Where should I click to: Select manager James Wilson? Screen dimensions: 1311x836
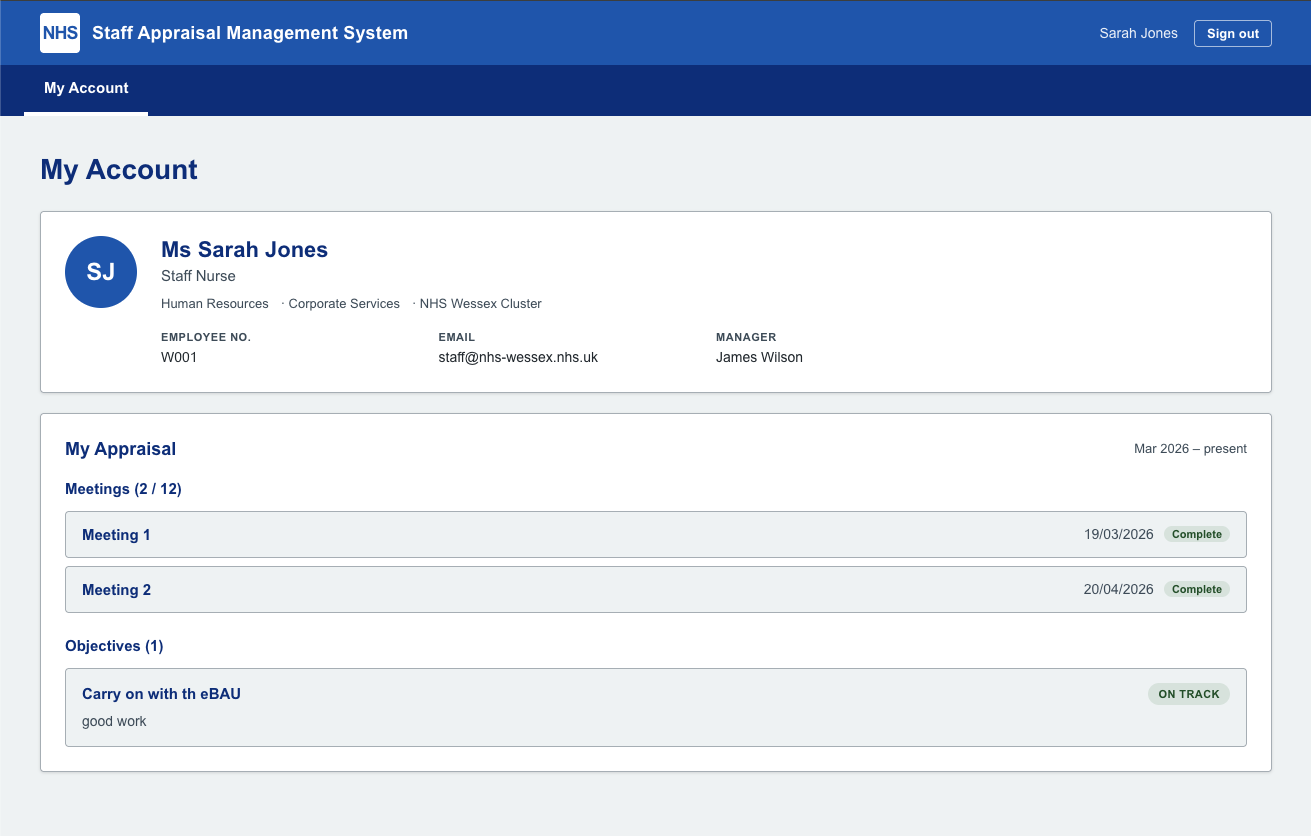[x=759, y=356]
